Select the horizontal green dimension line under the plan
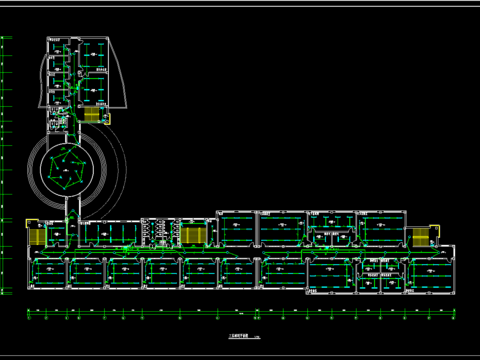This screenshot has width=480, height=360. coord(241,311)
